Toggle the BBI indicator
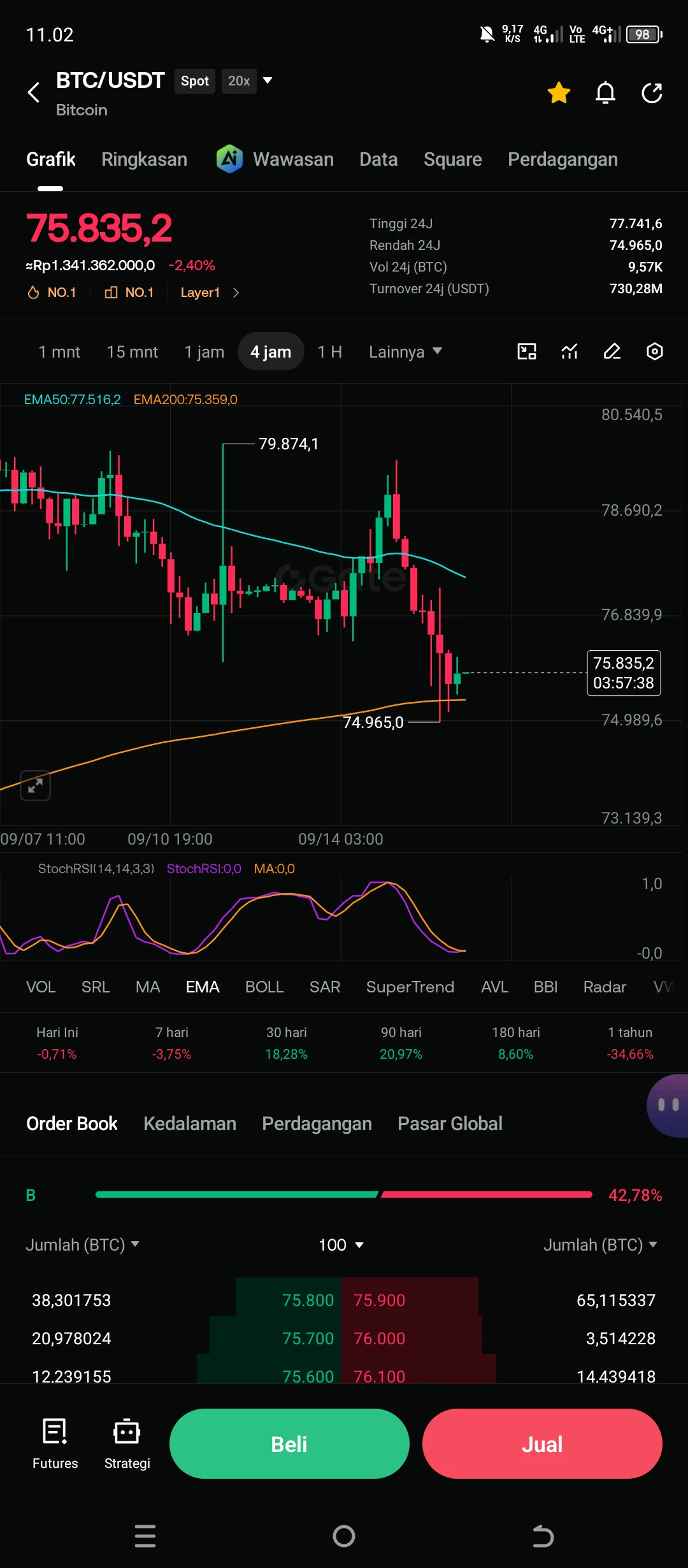Screen dimensions: 688x1568 click(x=546, y=987)
